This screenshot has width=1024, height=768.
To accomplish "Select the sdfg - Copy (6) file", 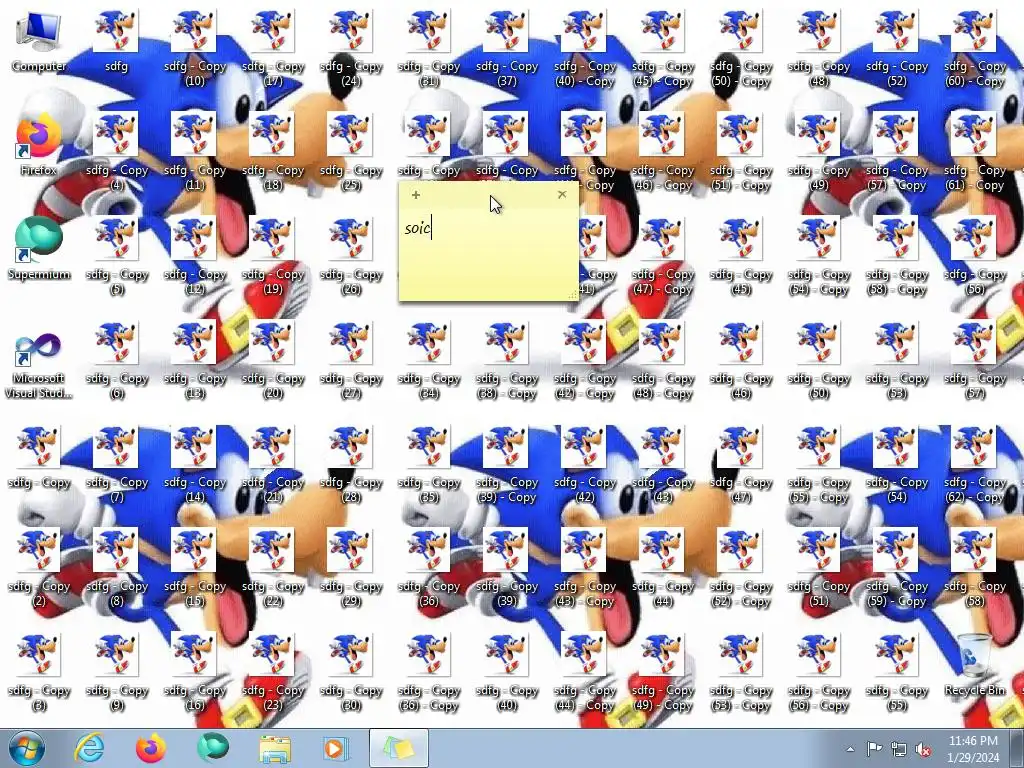I will (116, 360).
